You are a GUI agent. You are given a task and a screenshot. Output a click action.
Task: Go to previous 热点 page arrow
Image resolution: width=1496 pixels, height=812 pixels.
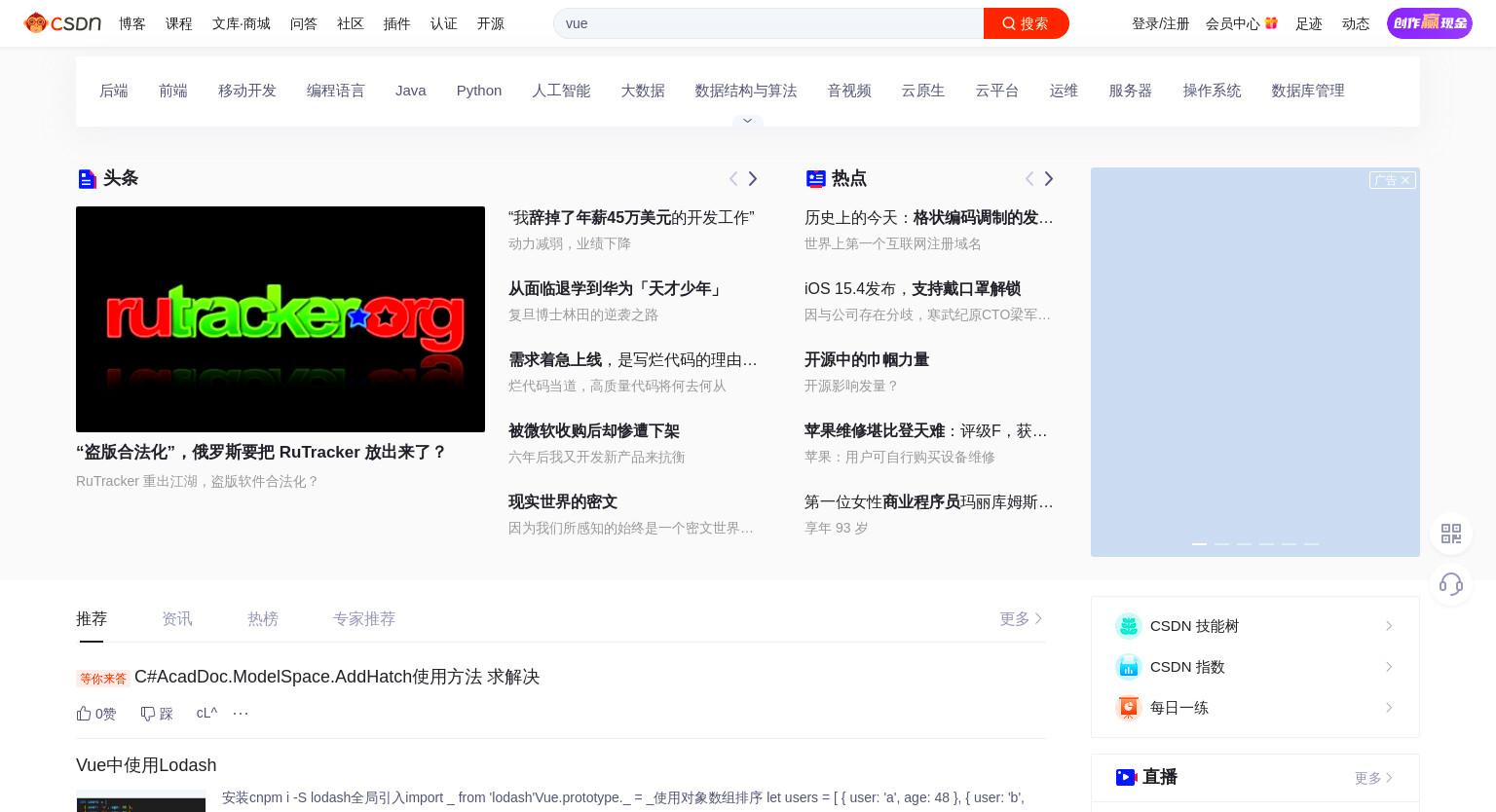[x=1029, y=178]
